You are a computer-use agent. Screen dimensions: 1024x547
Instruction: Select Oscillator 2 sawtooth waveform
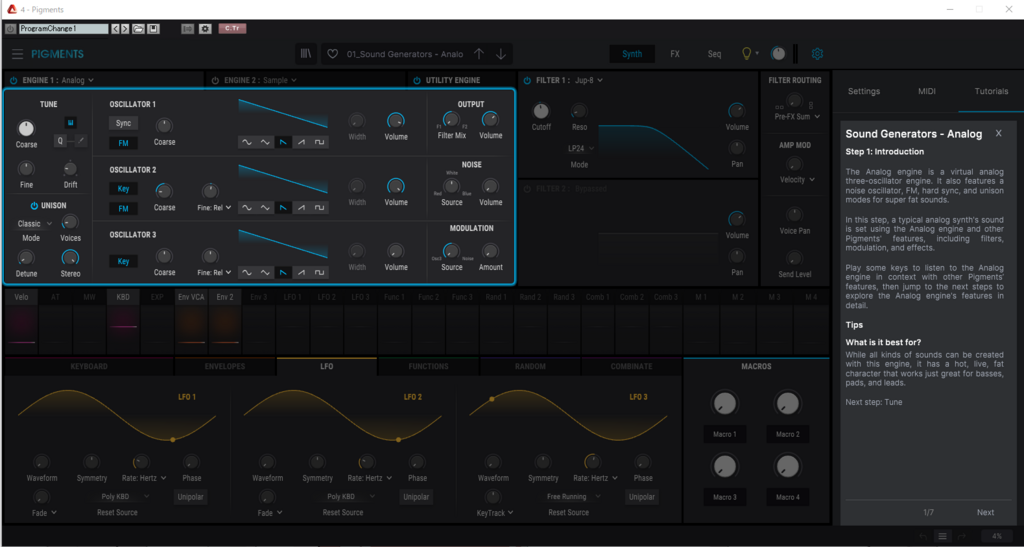pos(283,208)
